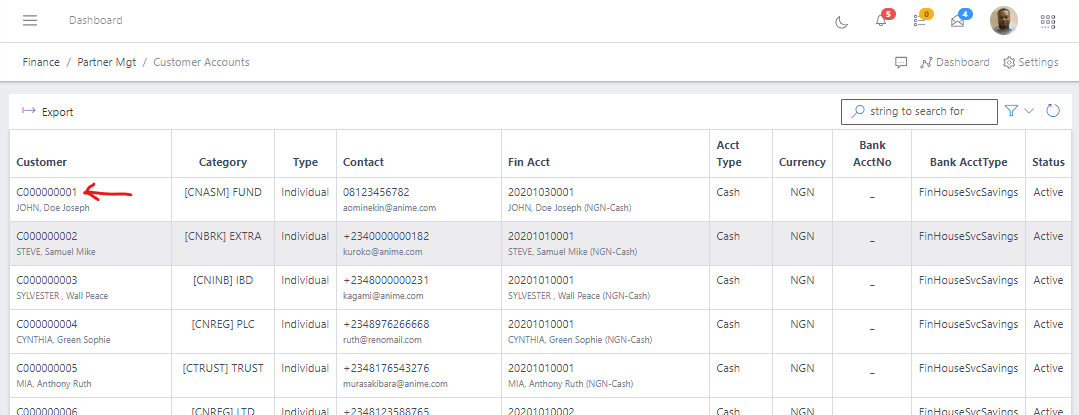Click fin account 20201030001
Screen dimensions: 1079x415
pos(541,192)
